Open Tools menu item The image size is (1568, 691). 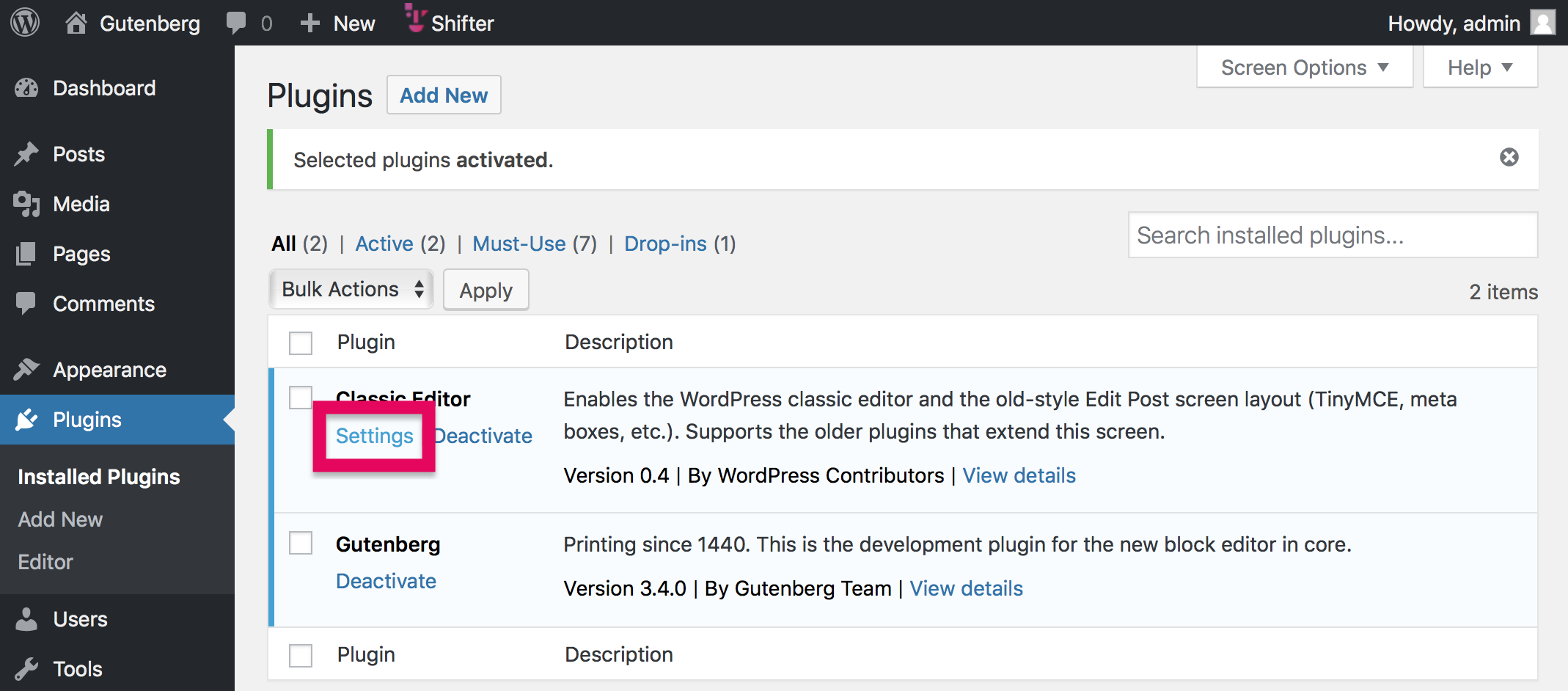click(117, 669)
